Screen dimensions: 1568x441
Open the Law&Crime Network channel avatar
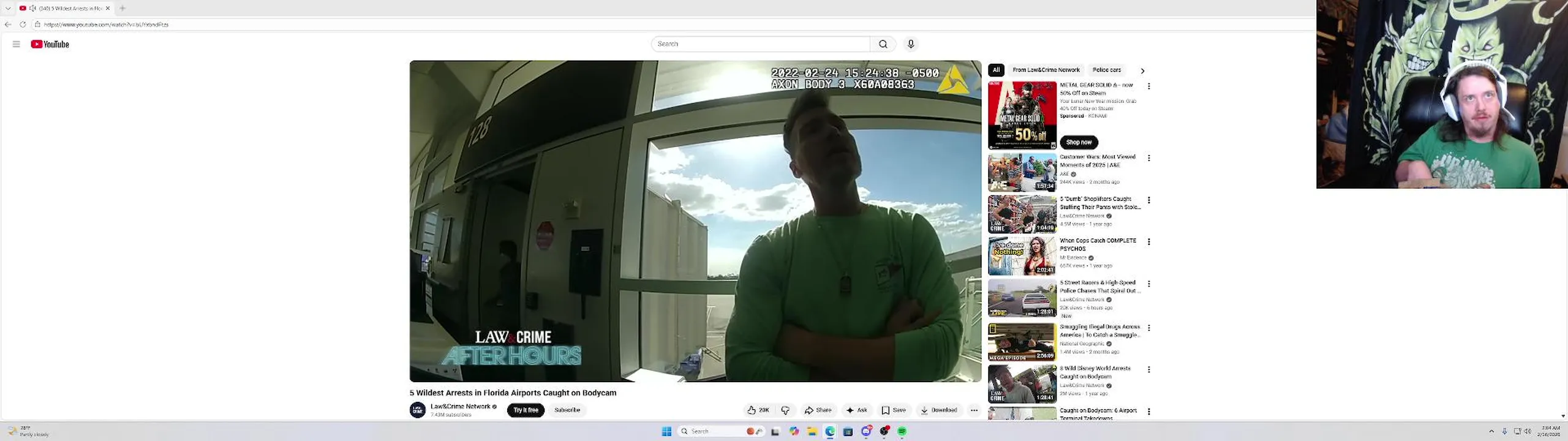[418, 410]
